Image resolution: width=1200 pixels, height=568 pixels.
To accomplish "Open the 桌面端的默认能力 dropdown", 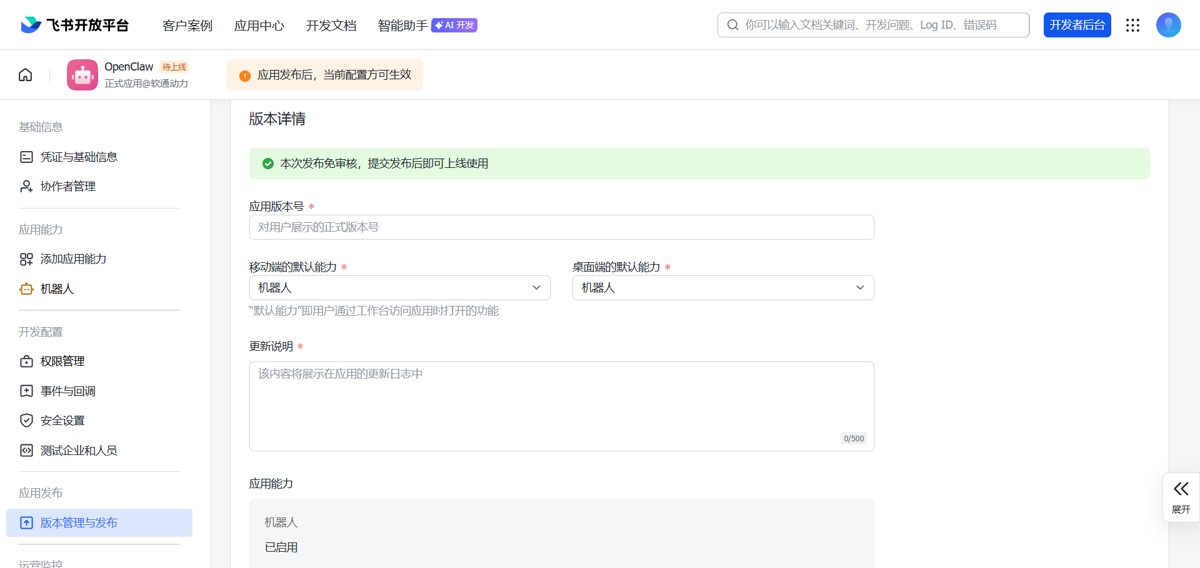I will point(723,288).
